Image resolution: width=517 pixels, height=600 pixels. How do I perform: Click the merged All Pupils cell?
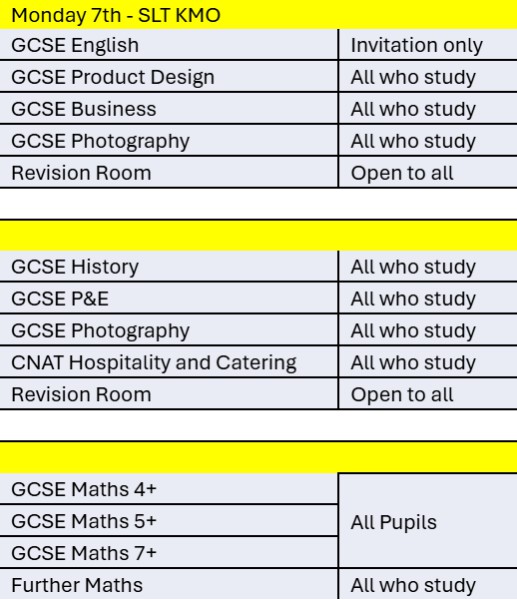(x=428, y=520)
